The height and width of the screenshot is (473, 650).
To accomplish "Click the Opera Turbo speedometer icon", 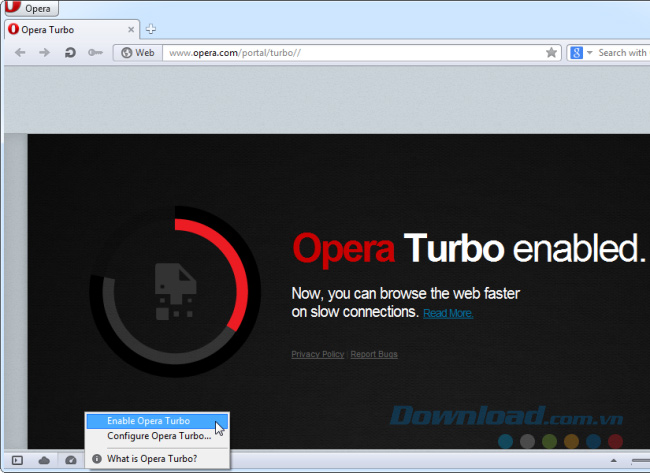I will 71,460.
